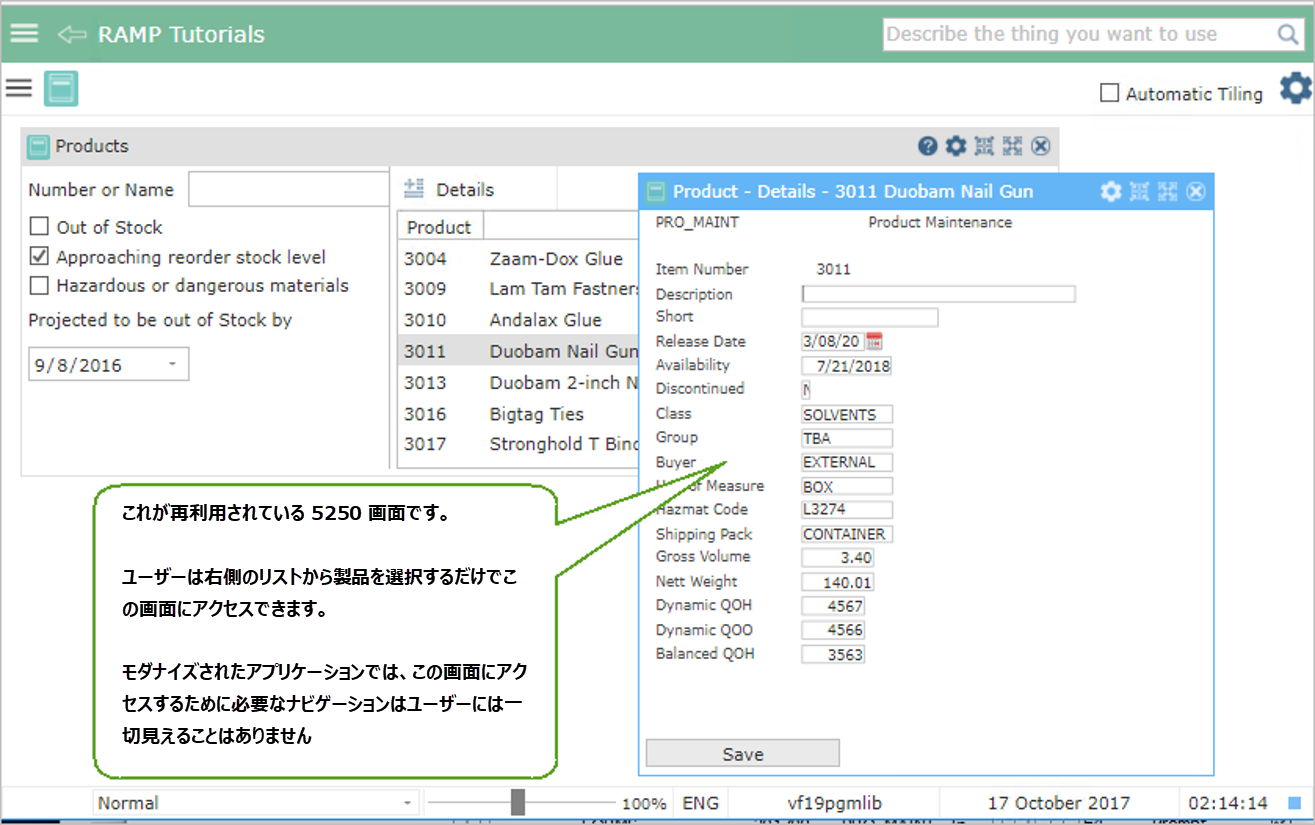Screen dimensions: 1315x825
Task: Click the Product column header
Action: (x=439, y=227)
